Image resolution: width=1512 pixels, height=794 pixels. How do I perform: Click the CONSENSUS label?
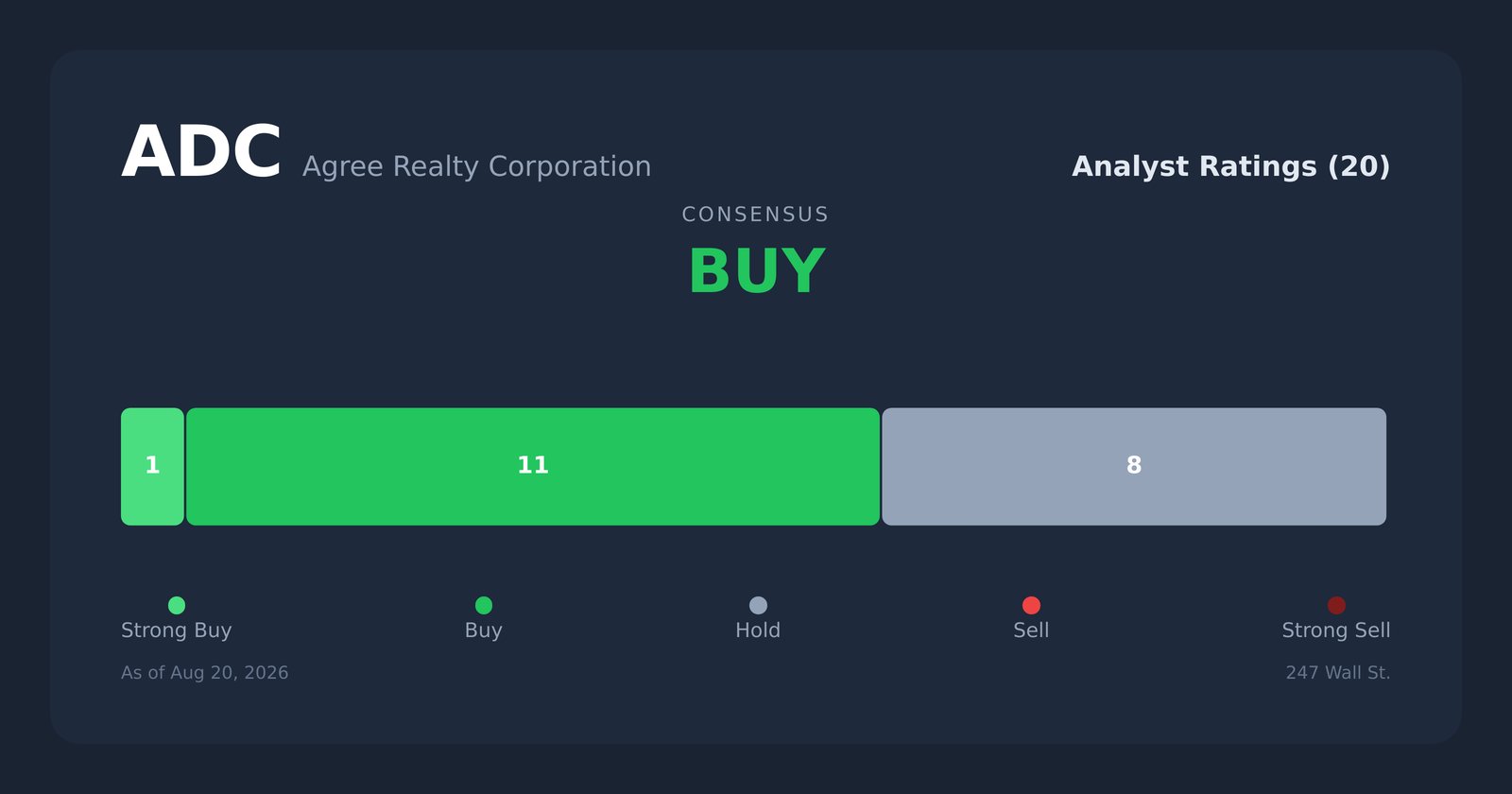[755, 215]
